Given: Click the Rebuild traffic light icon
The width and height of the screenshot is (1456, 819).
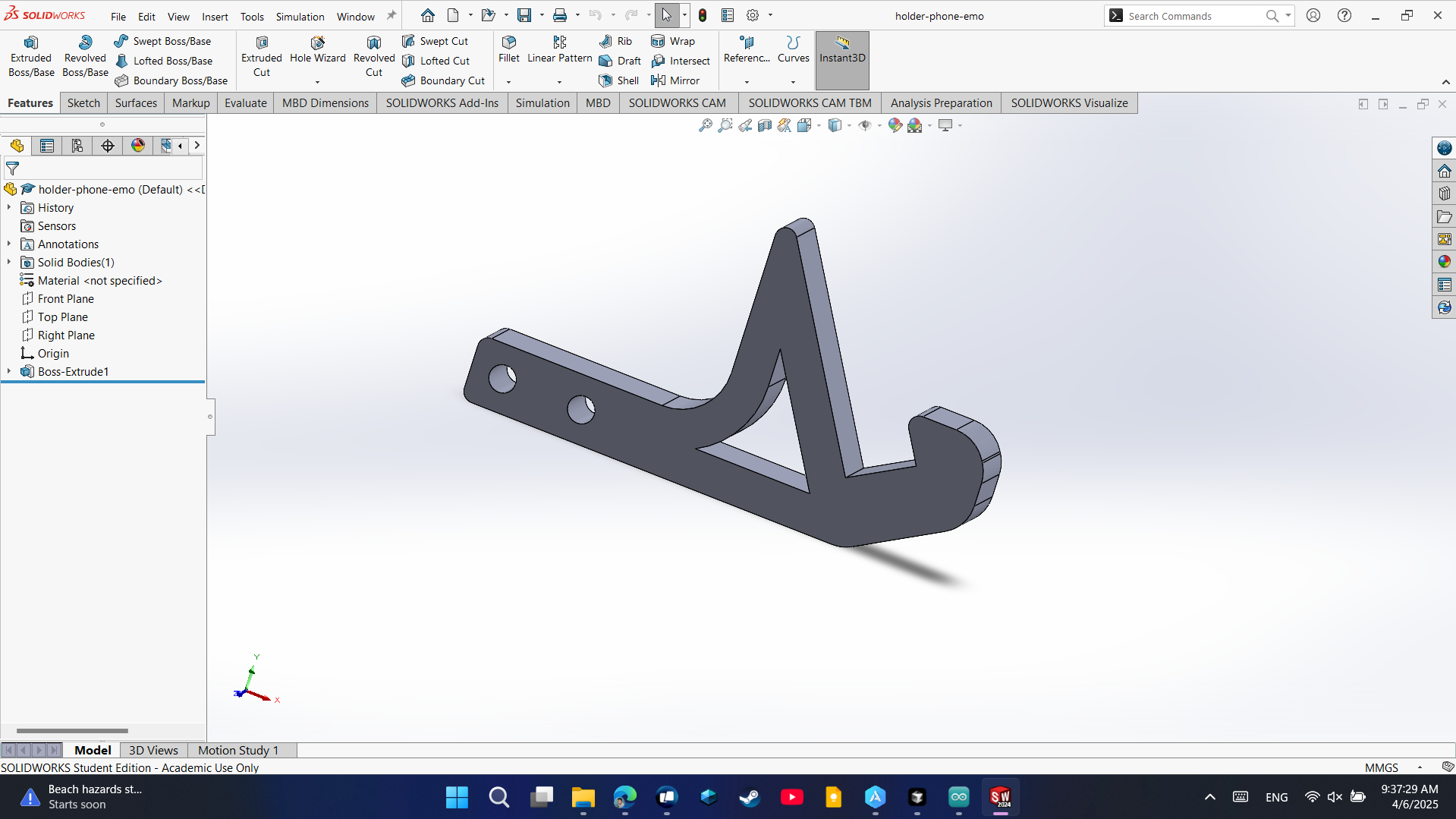Looking at the screenshot, I should tap(703, 15).
